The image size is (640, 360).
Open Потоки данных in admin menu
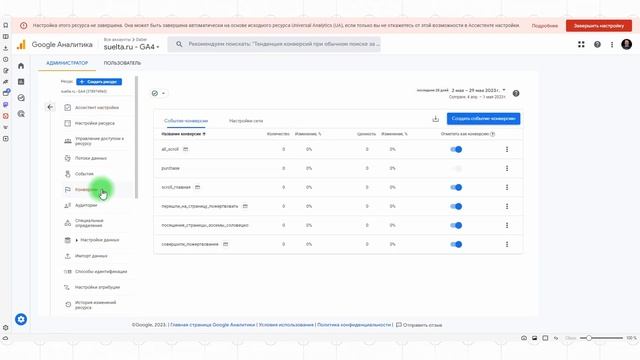tap(91, 158)
